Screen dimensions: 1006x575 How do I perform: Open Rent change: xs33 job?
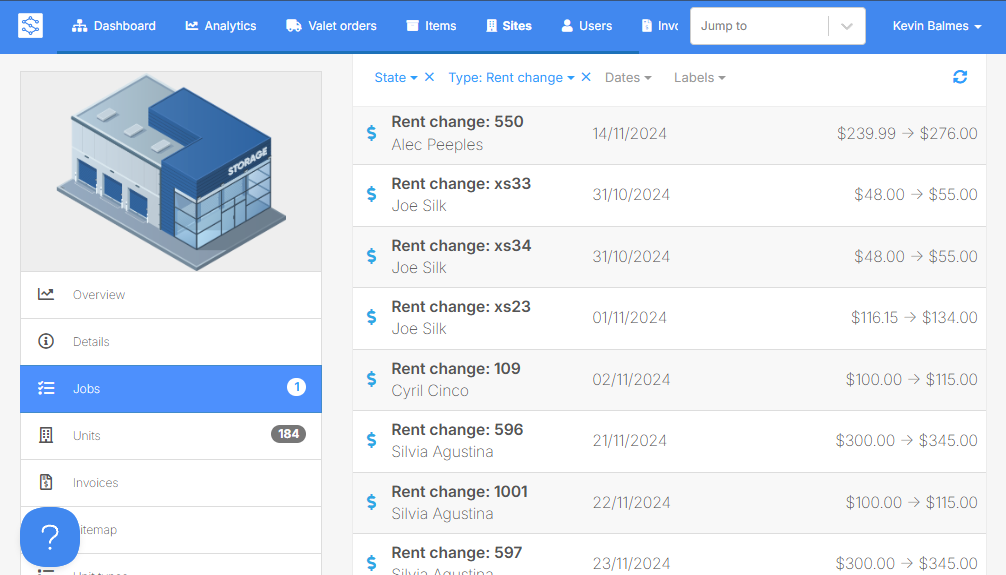click(669, 195)
